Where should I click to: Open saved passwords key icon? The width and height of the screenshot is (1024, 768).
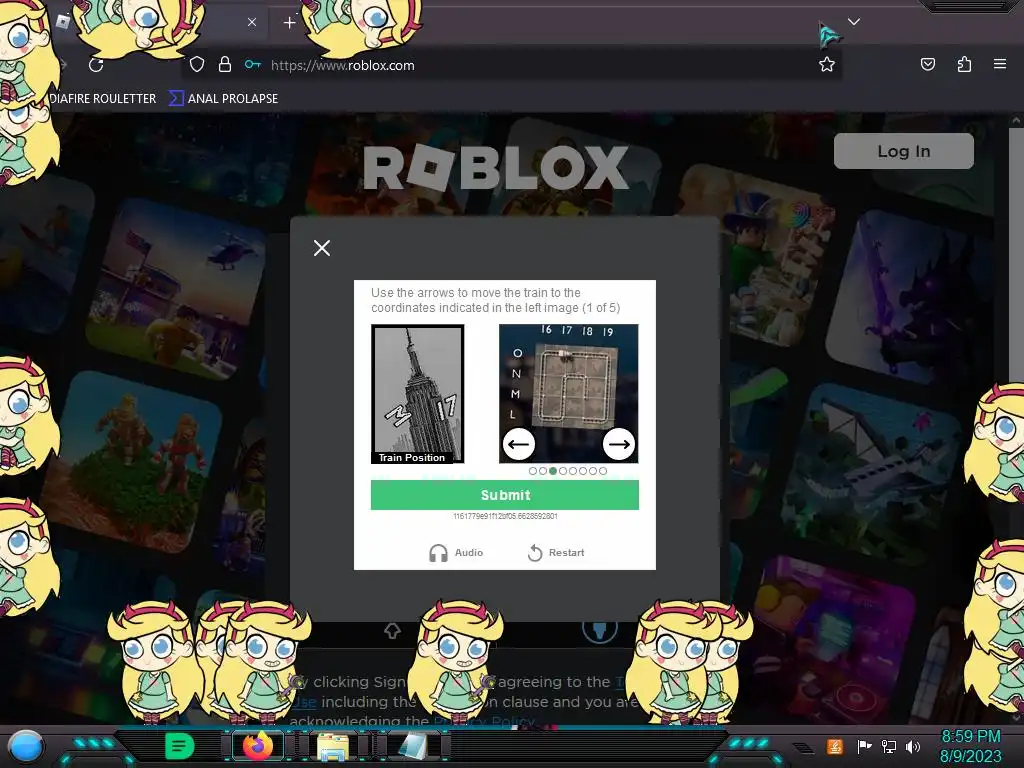click(x=253, y=64)
